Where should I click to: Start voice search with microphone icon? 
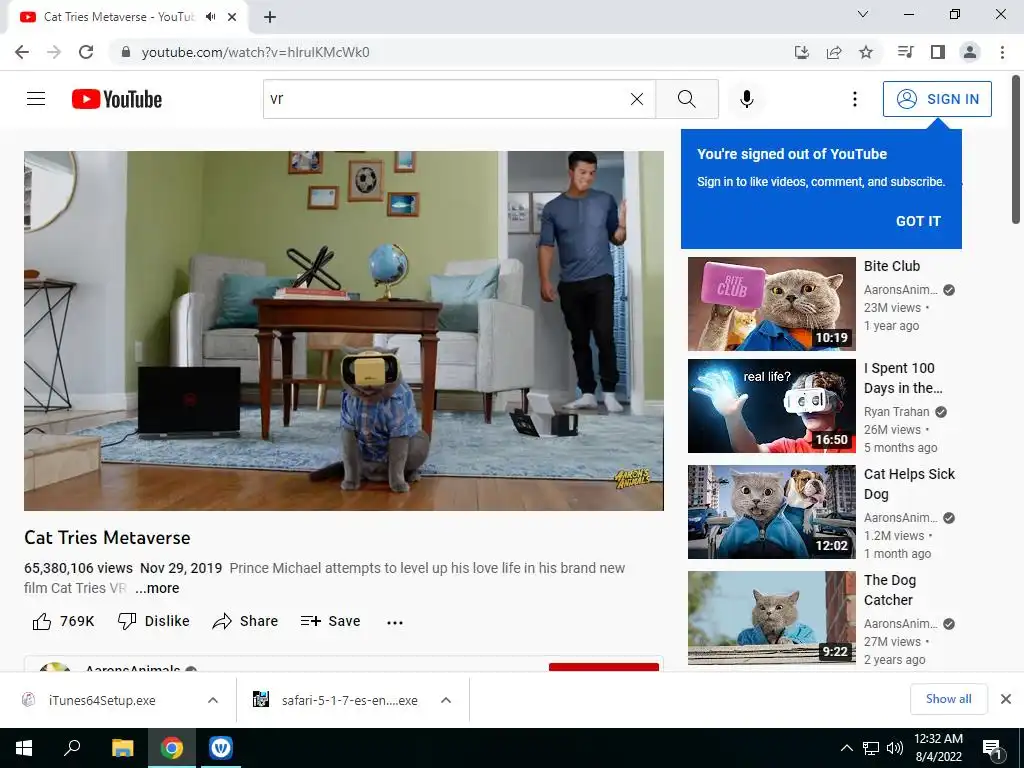click(x=747, y=99)
